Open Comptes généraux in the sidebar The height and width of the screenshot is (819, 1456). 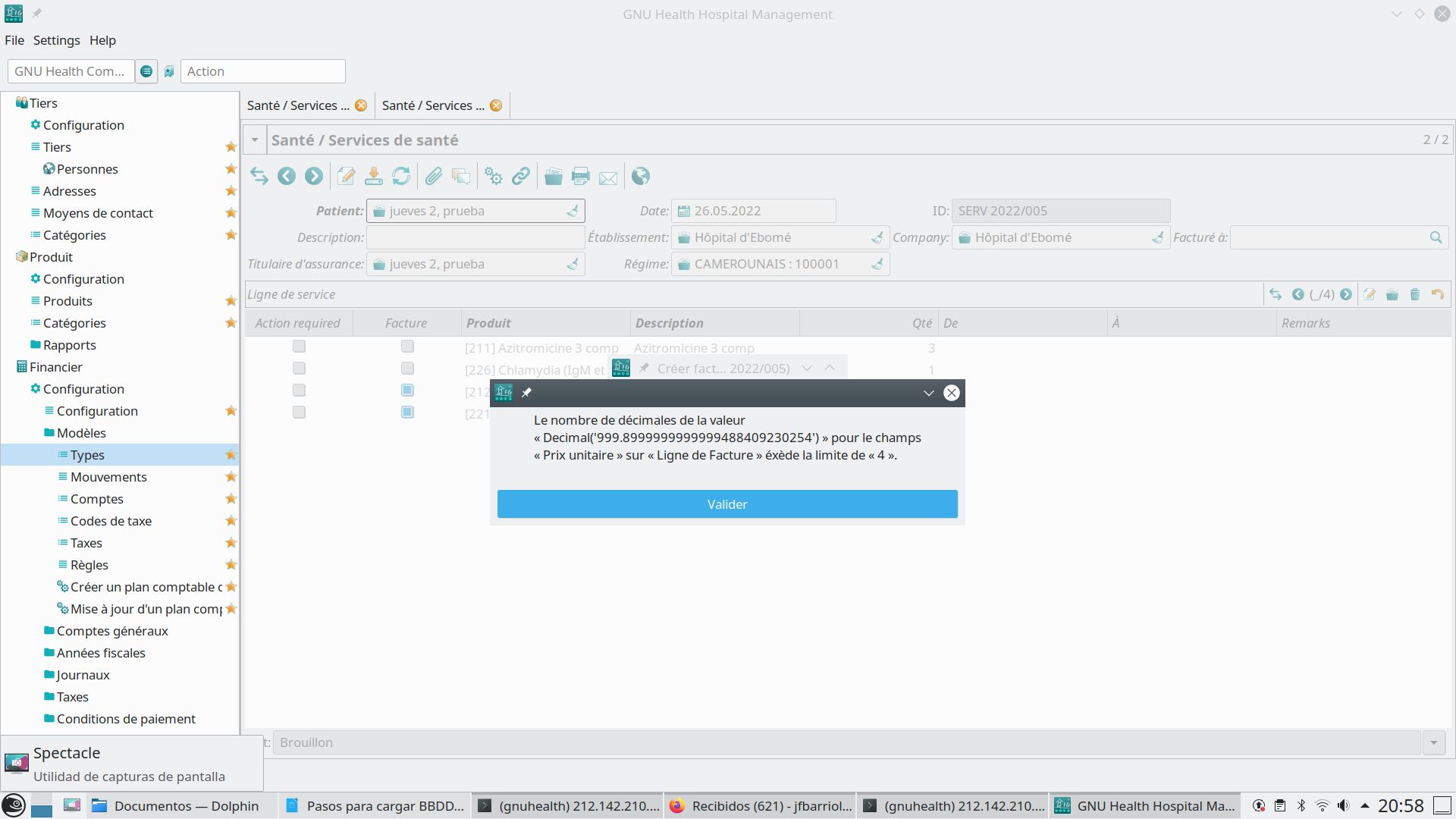pyautogui.click(x=112, y=631)
